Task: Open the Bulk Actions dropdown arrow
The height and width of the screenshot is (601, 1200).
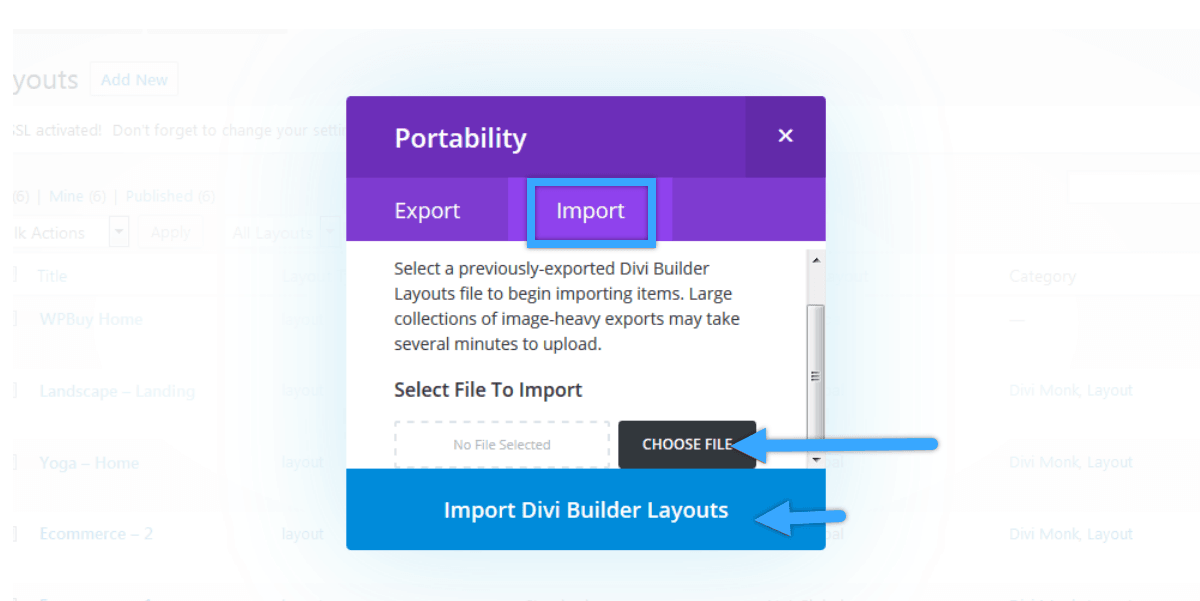Action: click(119, 233)
